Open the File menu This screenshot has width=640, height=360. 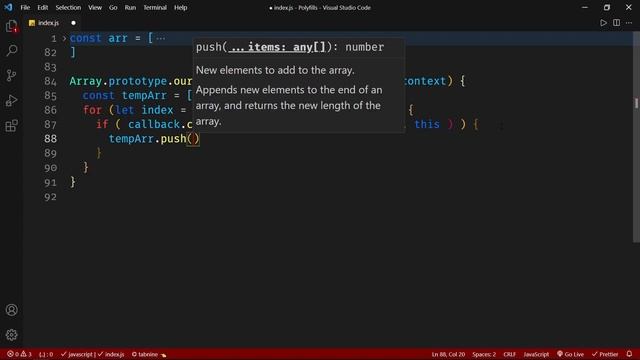pyautogui.click(x=25, y=7)
